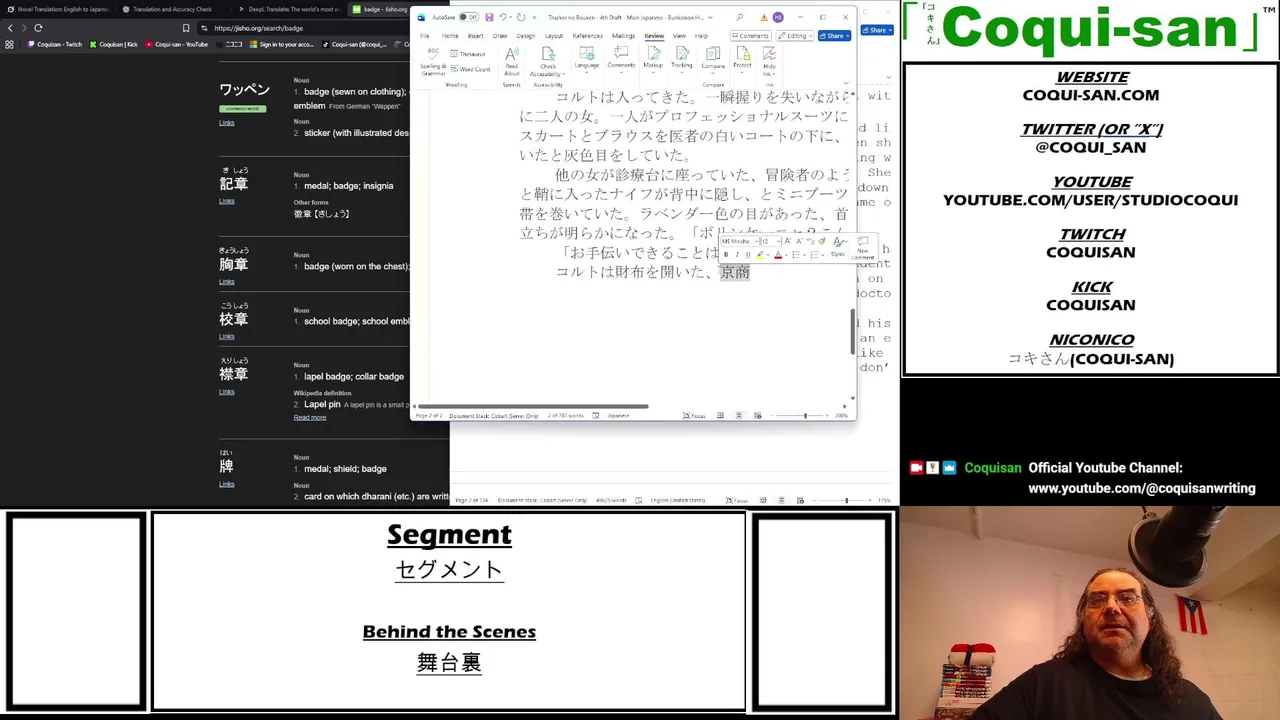Collapse the ribbon using the chevron
Screen dimensions: 1280x720
(847, 82)
